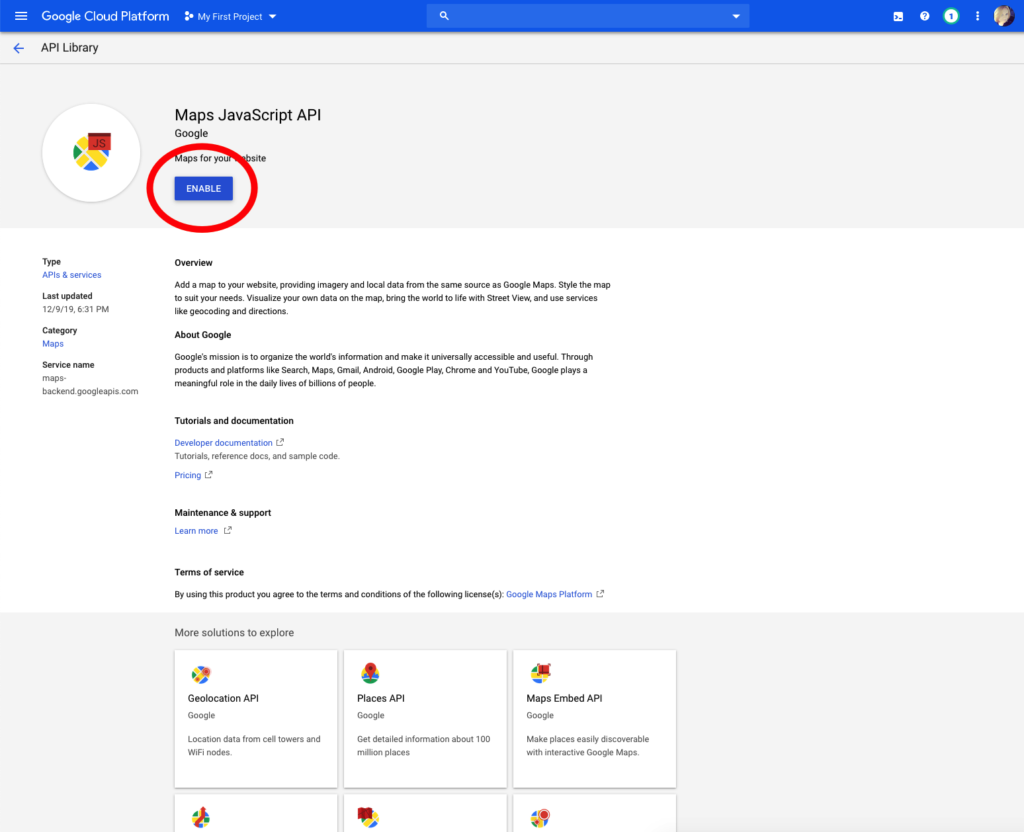The width and height of the screenshot is (1024, 832).
Task: Click the Geolocation API card icon
Action: 201,674
